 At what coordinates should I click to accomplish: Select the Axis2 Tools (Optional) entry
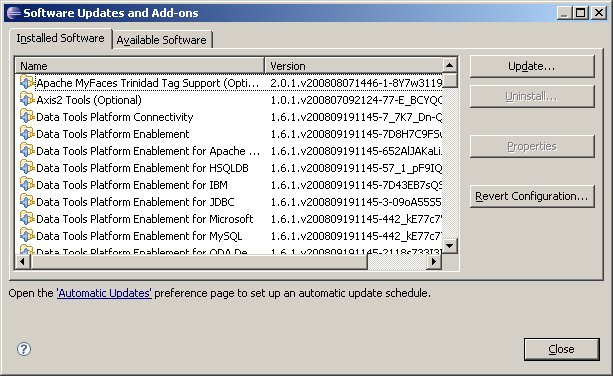229,100
